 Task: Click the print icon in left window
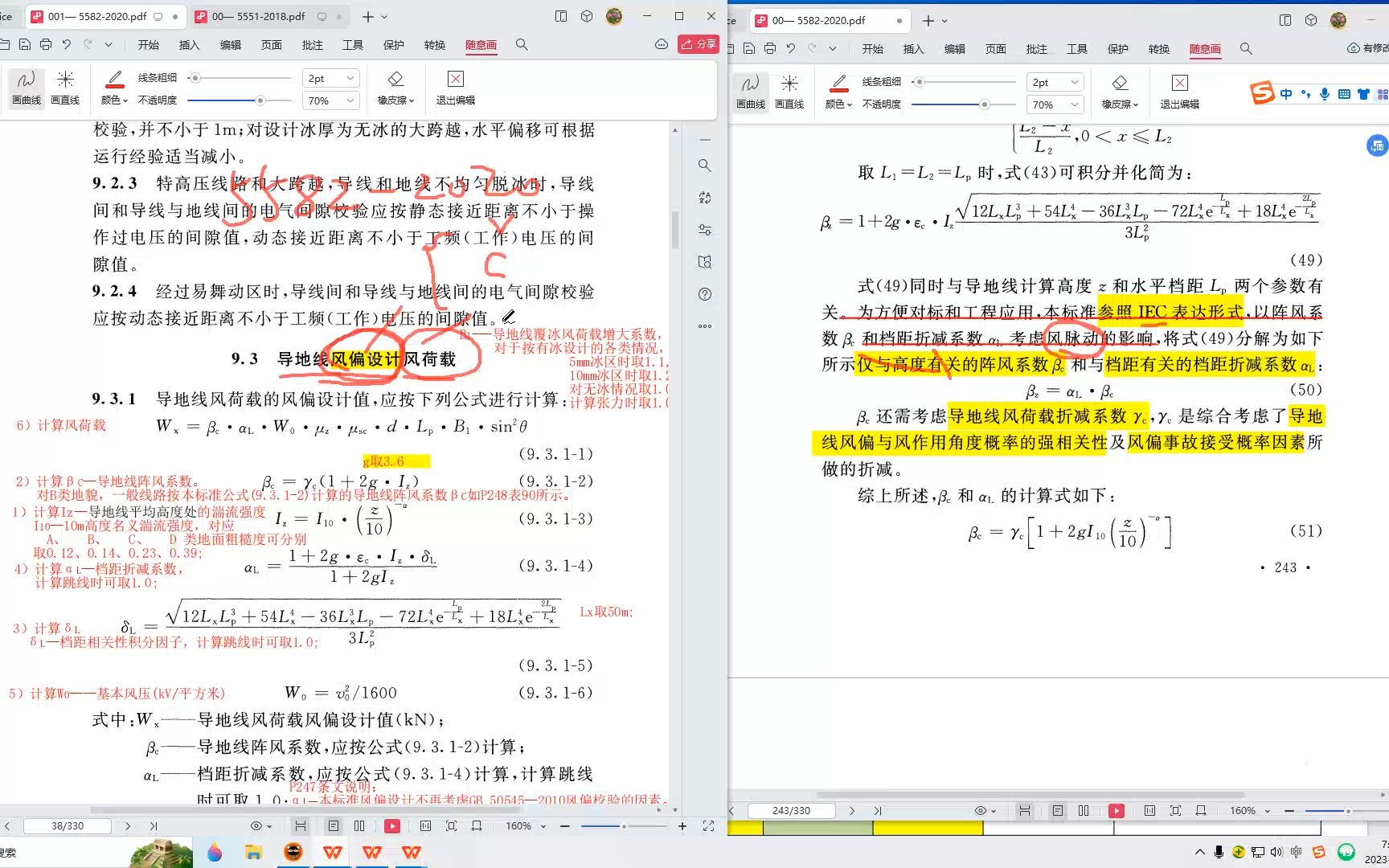46,45
